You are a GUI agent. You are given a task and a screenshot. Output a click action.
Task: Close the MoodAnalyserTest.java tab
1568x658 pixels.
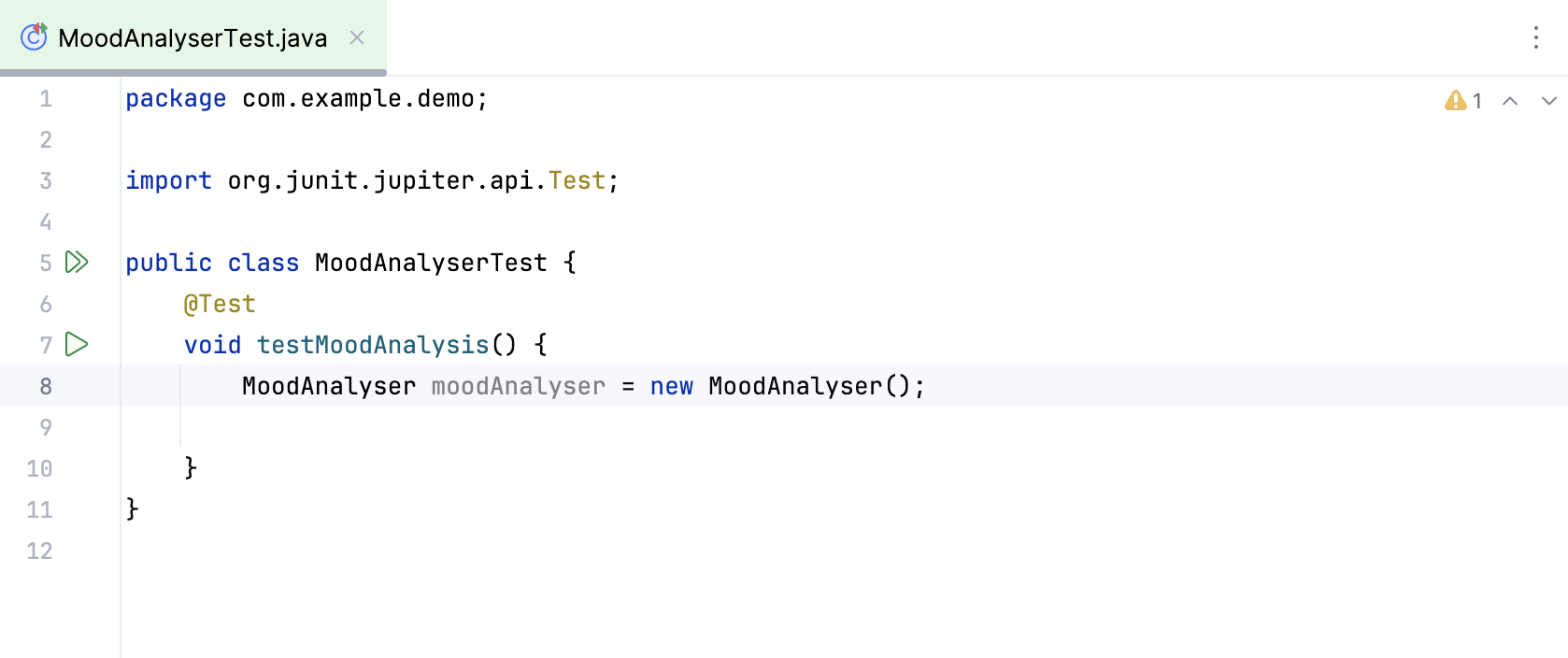pyautogui.click(x=357, y=37)
